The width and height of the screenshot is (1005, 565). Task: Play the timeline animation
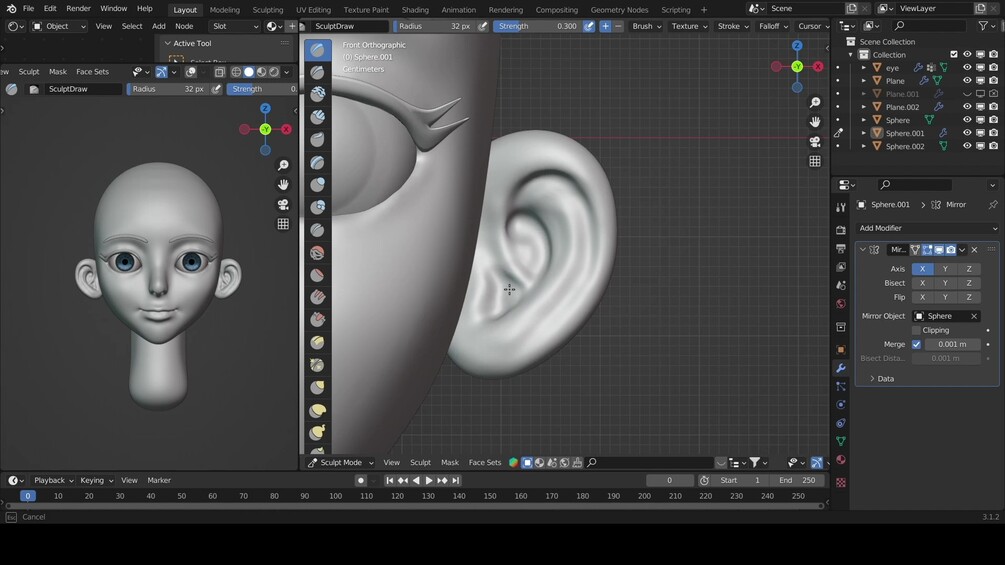tap(429, 480)
